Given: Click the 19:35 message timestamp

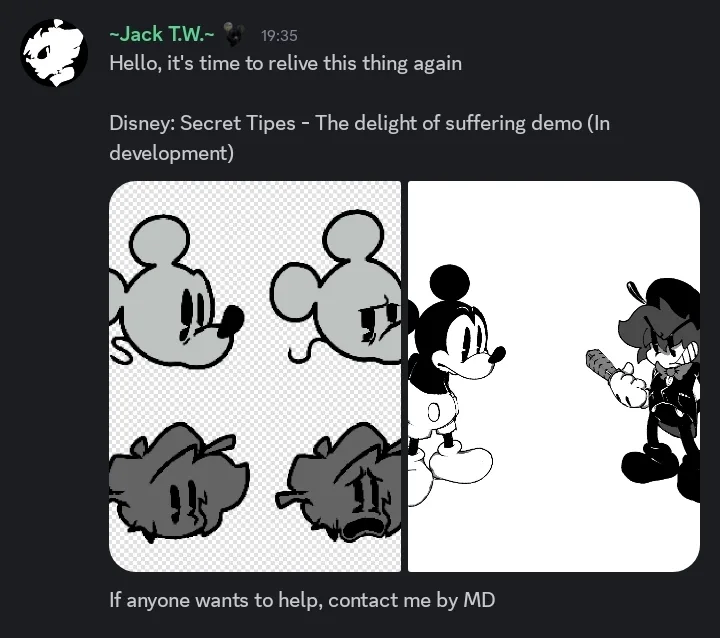Looking at the screenshot, I should (279, 35).
